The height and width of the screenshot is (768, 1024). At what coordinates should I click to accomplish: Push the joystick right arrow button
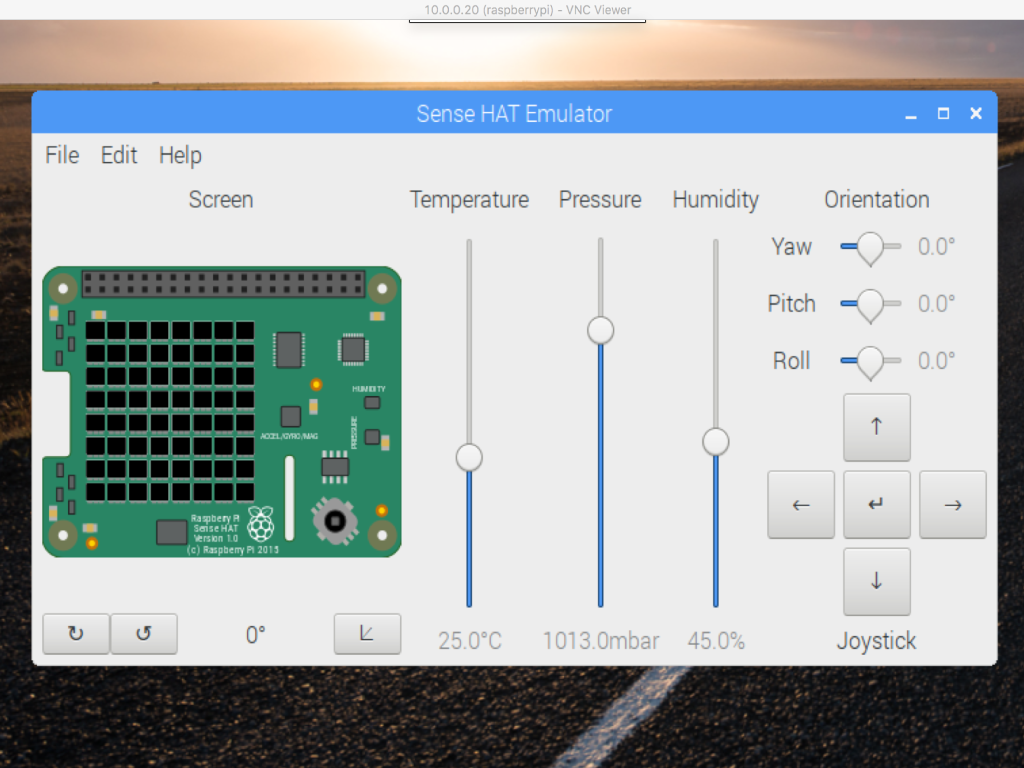952,504
